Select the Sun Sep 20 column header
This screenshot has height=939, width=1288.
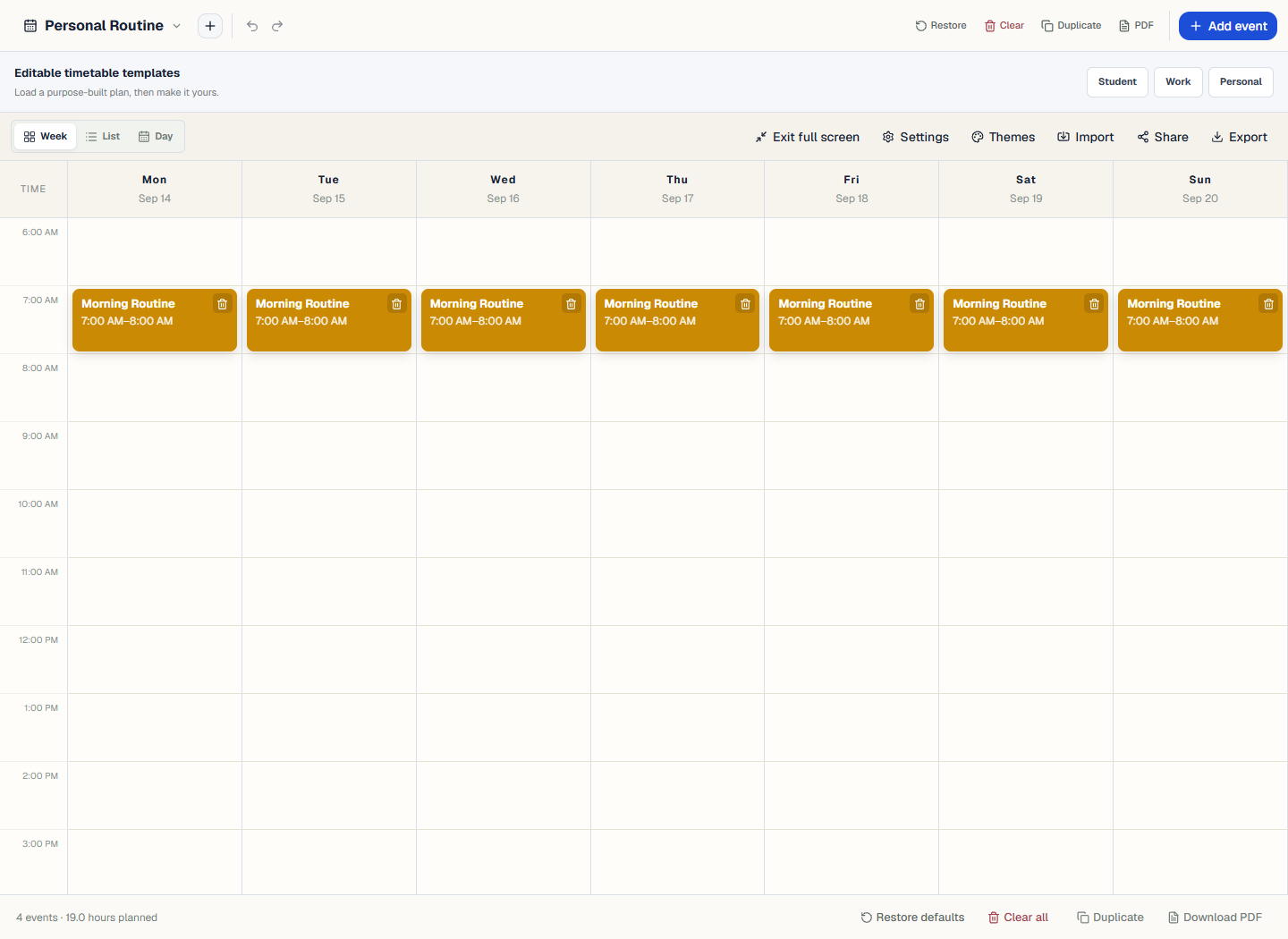(1200, 189)
